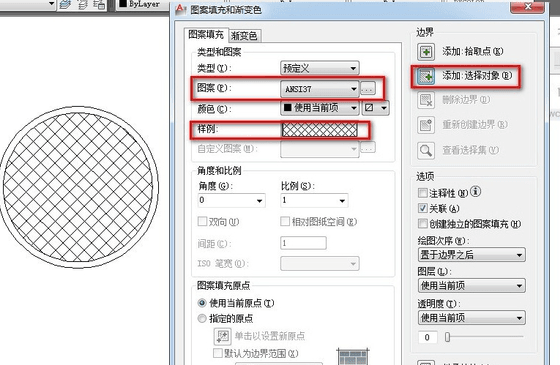The height and width of the screenshot is (365, 560).
Task: Click the Recreate boundary (重新创建边界) icon
Action: (x=426, y=125)
